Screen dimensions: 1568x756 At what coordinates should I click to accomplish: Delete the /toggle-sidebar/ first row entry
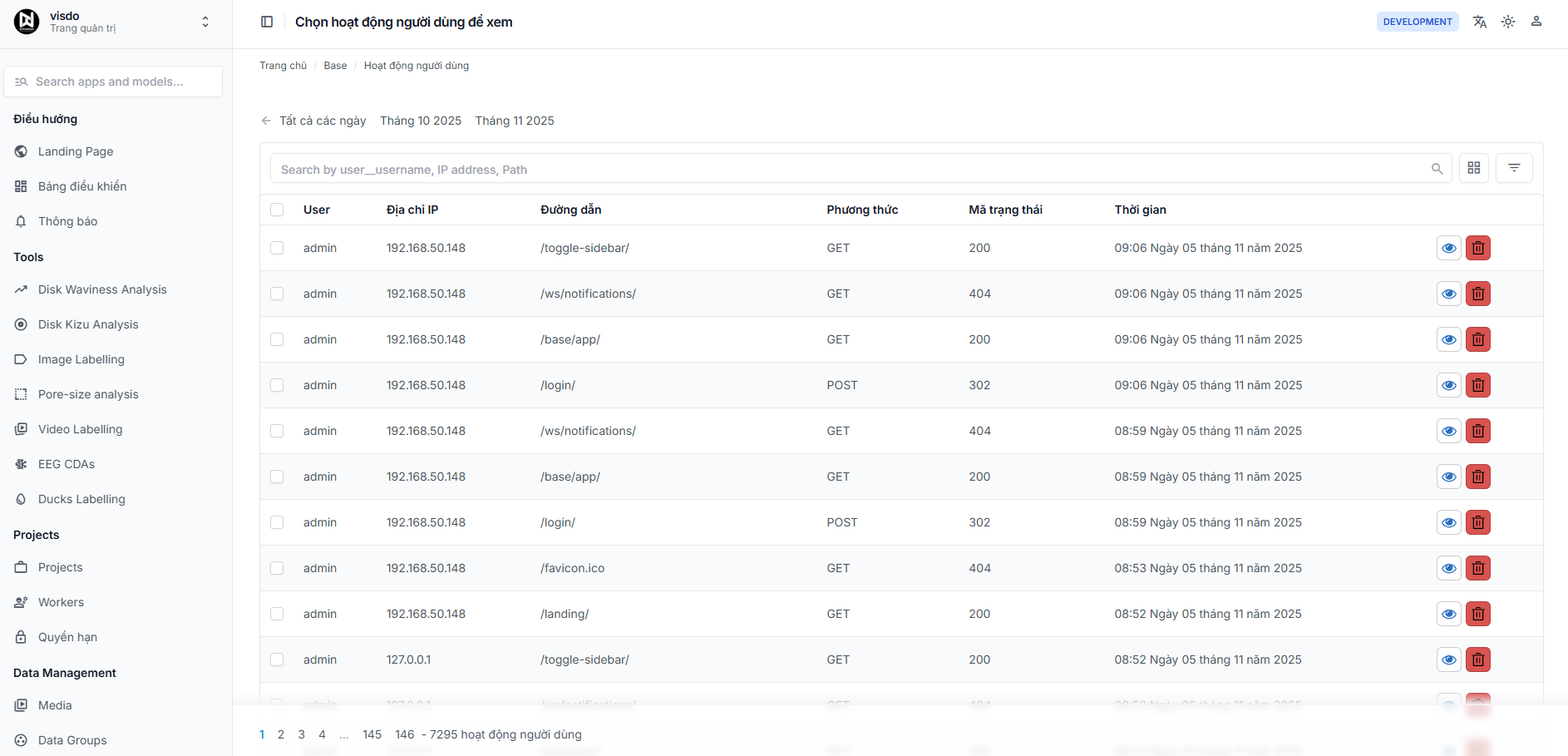pos(1477,248)
